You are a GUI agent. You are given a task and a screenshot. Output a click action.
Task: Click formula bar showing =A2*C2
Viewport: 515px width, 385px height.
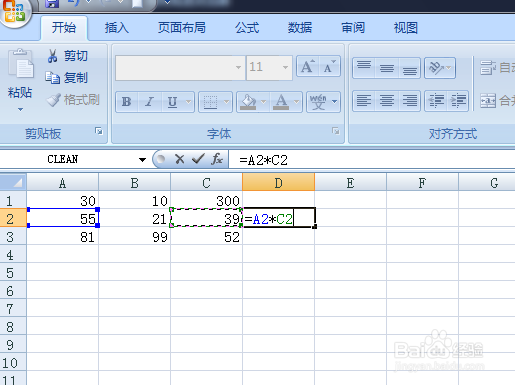[372, 160]
